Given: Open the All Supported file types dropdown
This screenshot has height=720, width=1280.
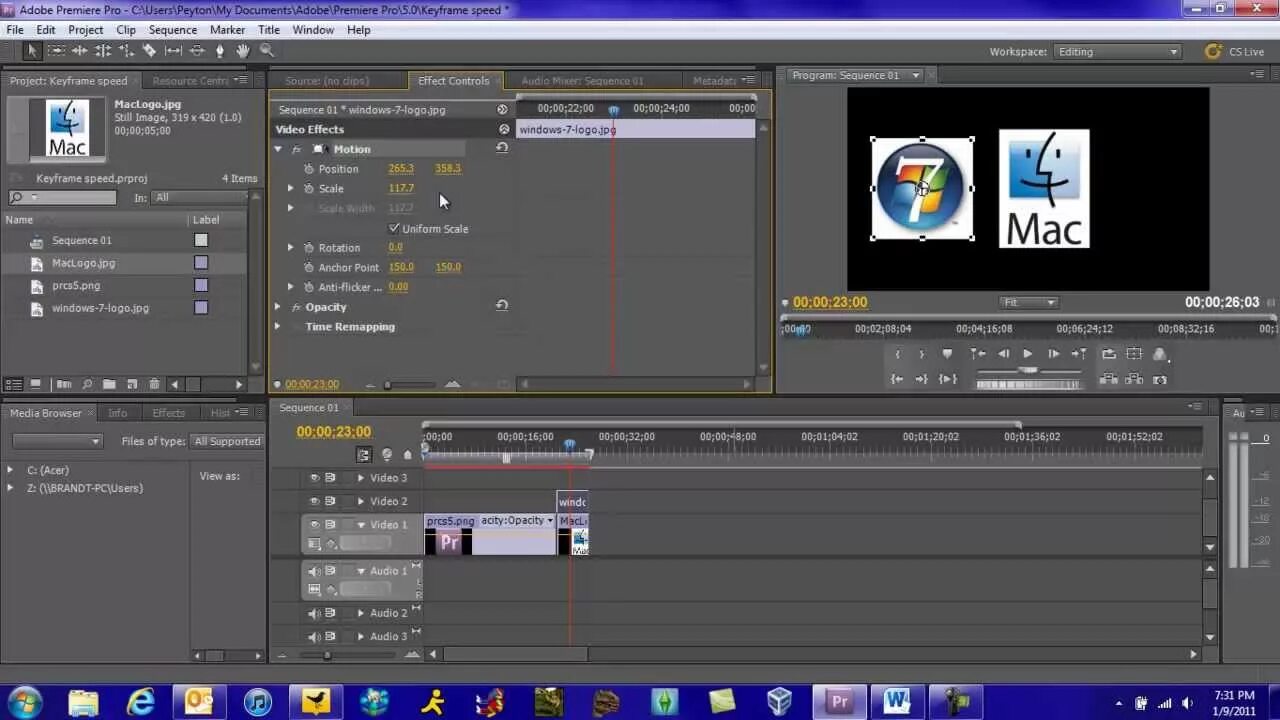Looking at the screenshot, I should pyautogui.click(x=227, y=441).
